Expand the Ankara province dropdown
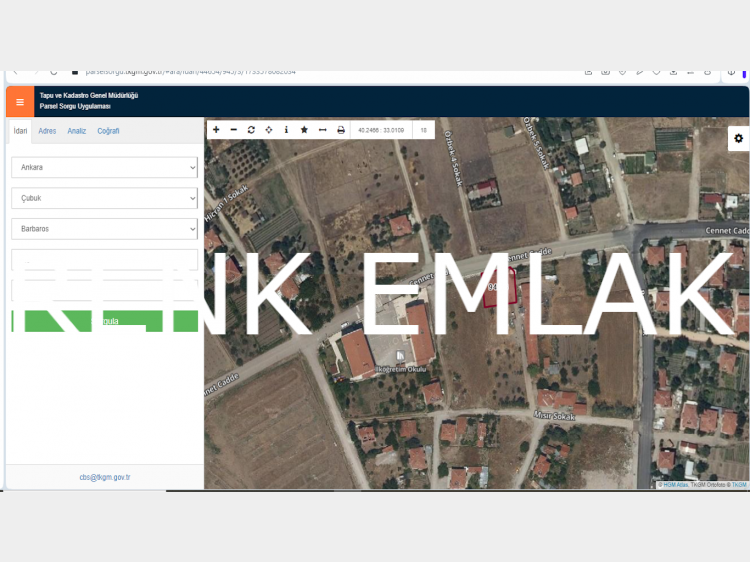Screen dimensions: 750x562 coord(104,168)
